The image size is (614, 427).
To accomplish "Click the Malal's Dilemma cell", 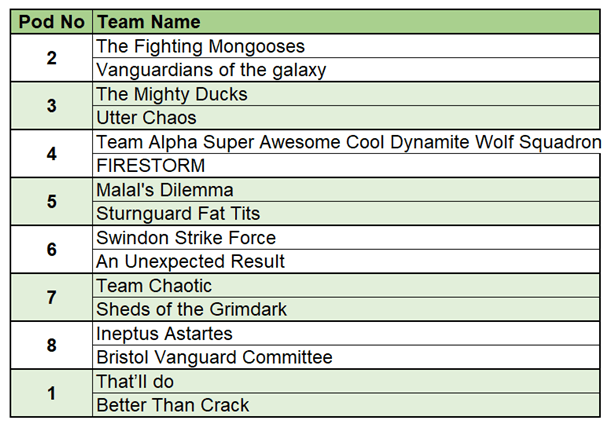I will pyautogui.click(x=164, y=190).
